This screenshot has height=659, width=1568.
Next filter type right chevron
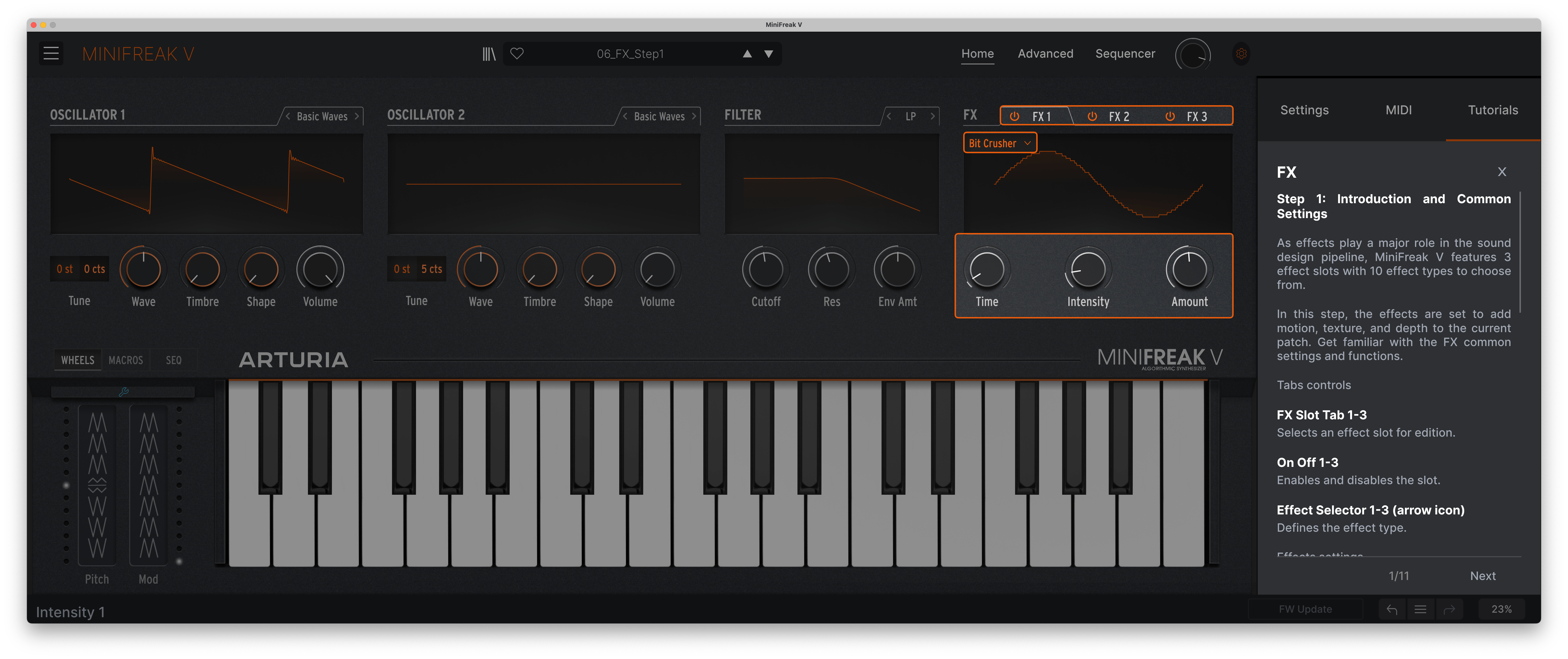pyautogui.click(x=932, y=116)
